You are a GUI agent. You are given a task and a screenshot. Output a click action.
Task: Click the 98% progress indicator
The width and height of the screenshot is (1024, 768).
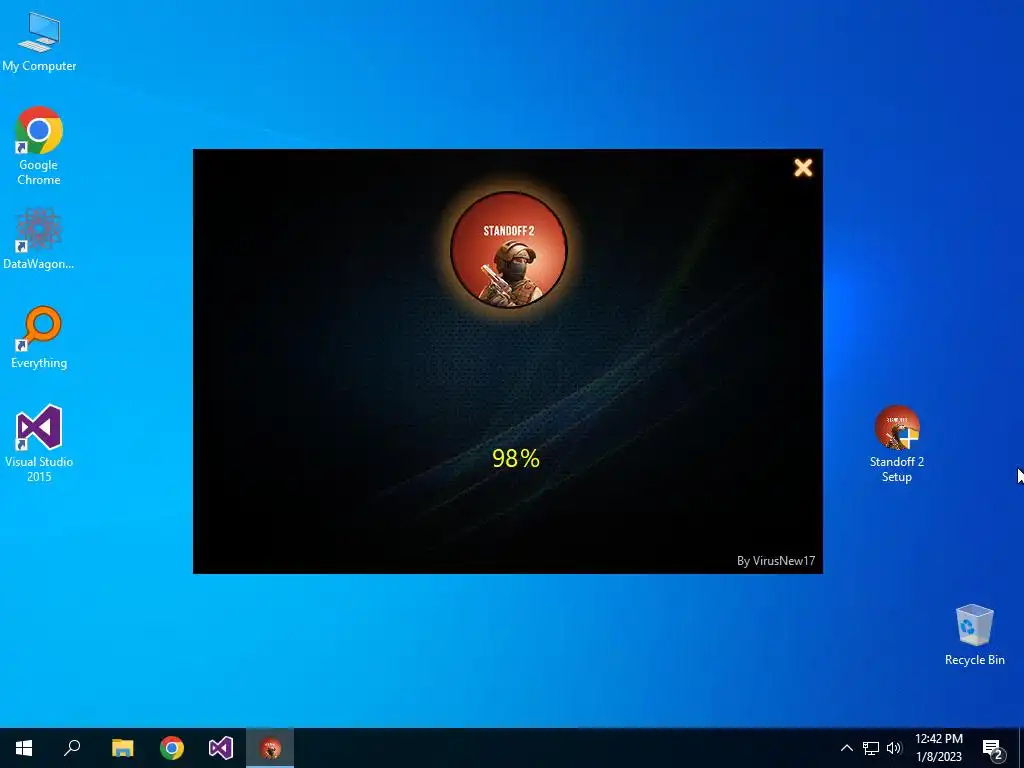click(516, 458)
